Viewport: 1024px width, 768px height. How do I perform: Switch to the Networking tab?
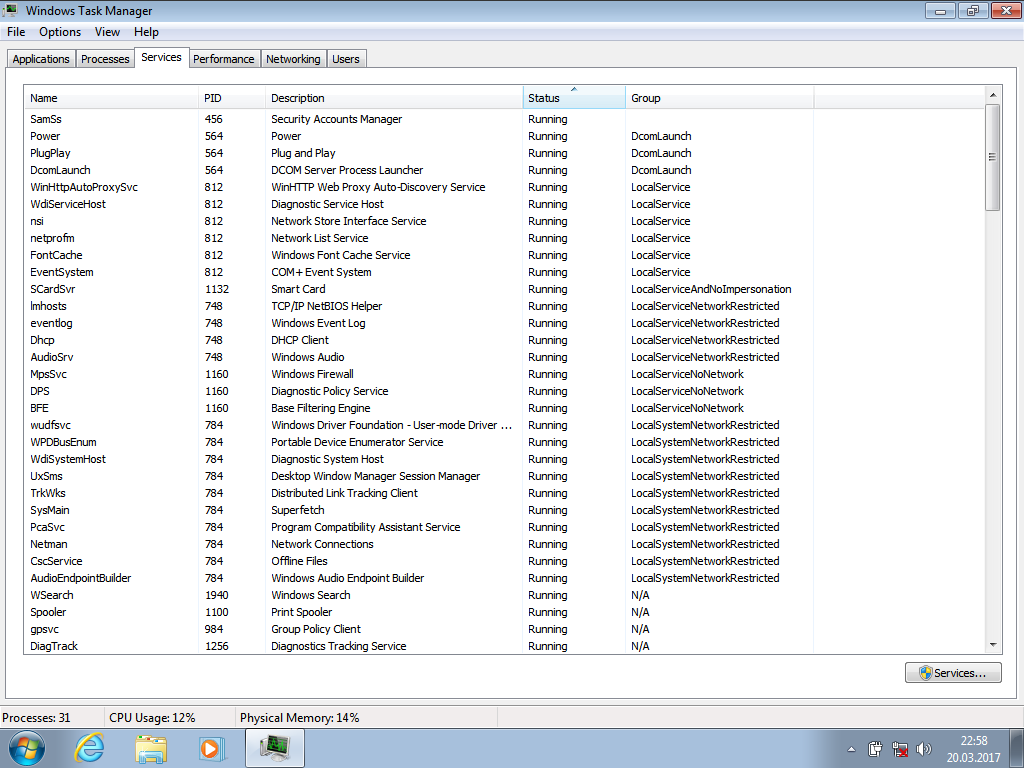(293, 59)
